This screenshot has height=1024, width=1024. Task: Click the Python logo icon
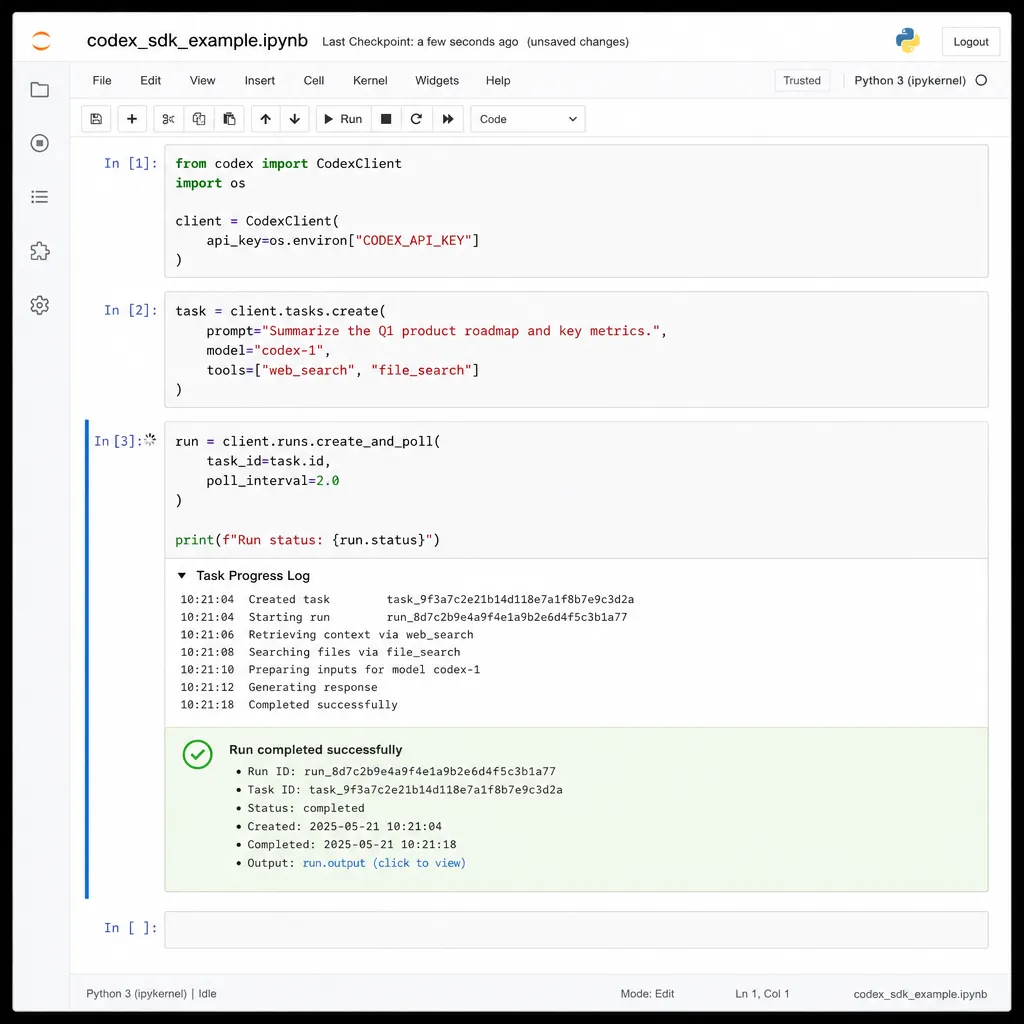[x=907, y=40]
